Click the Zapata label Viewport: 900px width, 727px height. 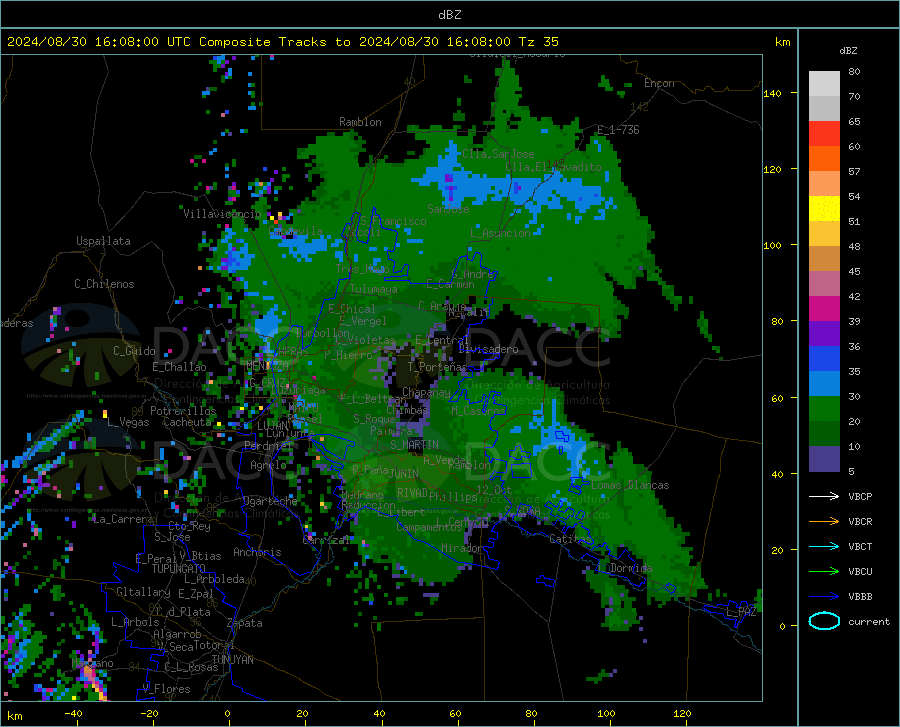click(245, 623)
